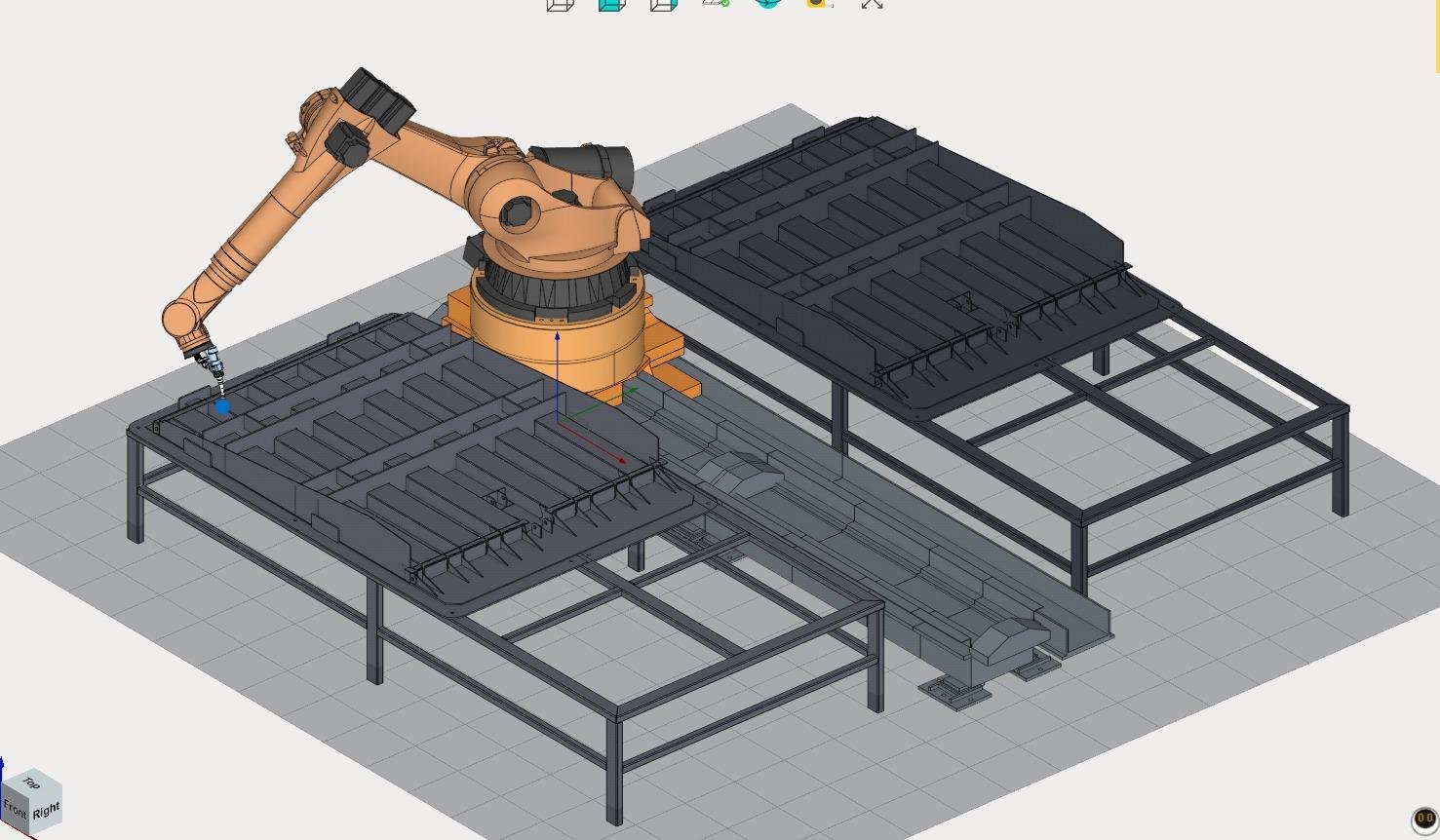Screen dimensions: 1440x840
Task: Click the Top face of the view cube
Action: click(x=31, y=783)
